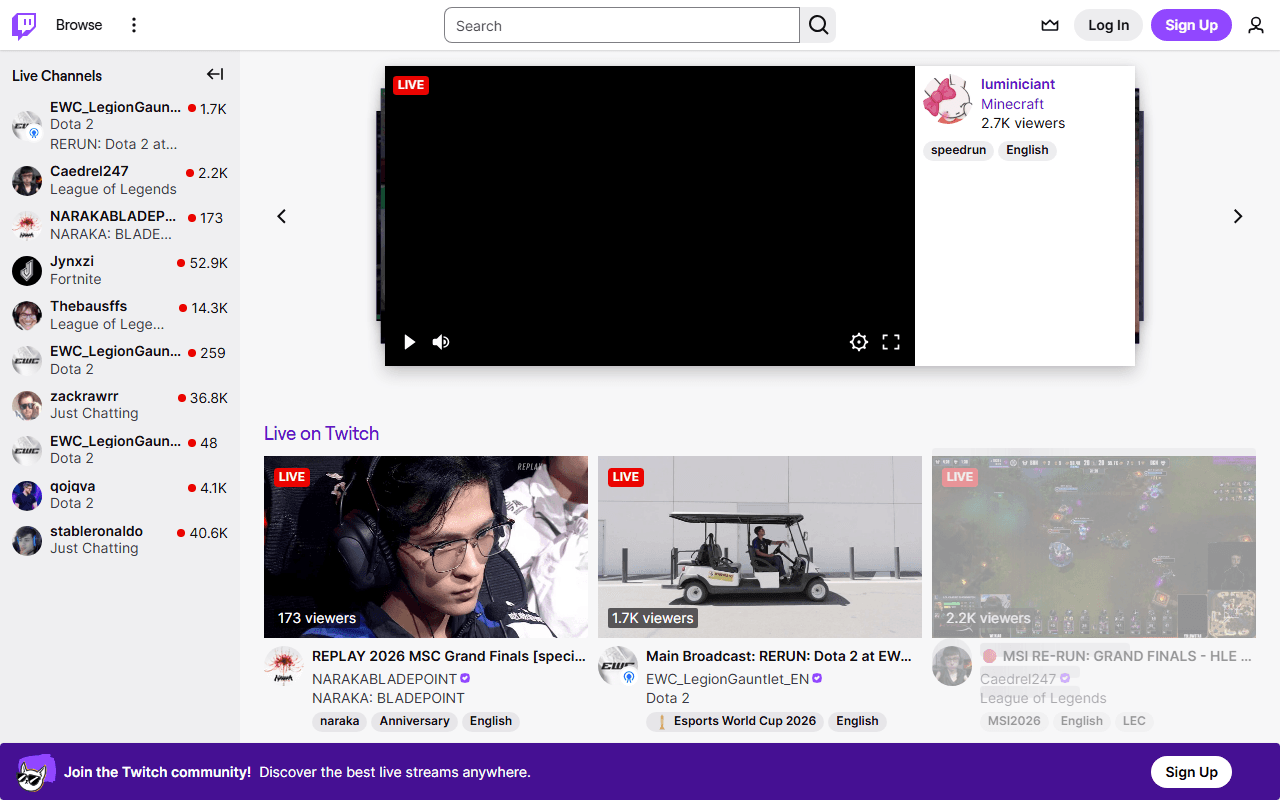Open the REPLAY 2026 MSC Grand Finals thumbnail
1280x800 pixels.
point(426,547)
